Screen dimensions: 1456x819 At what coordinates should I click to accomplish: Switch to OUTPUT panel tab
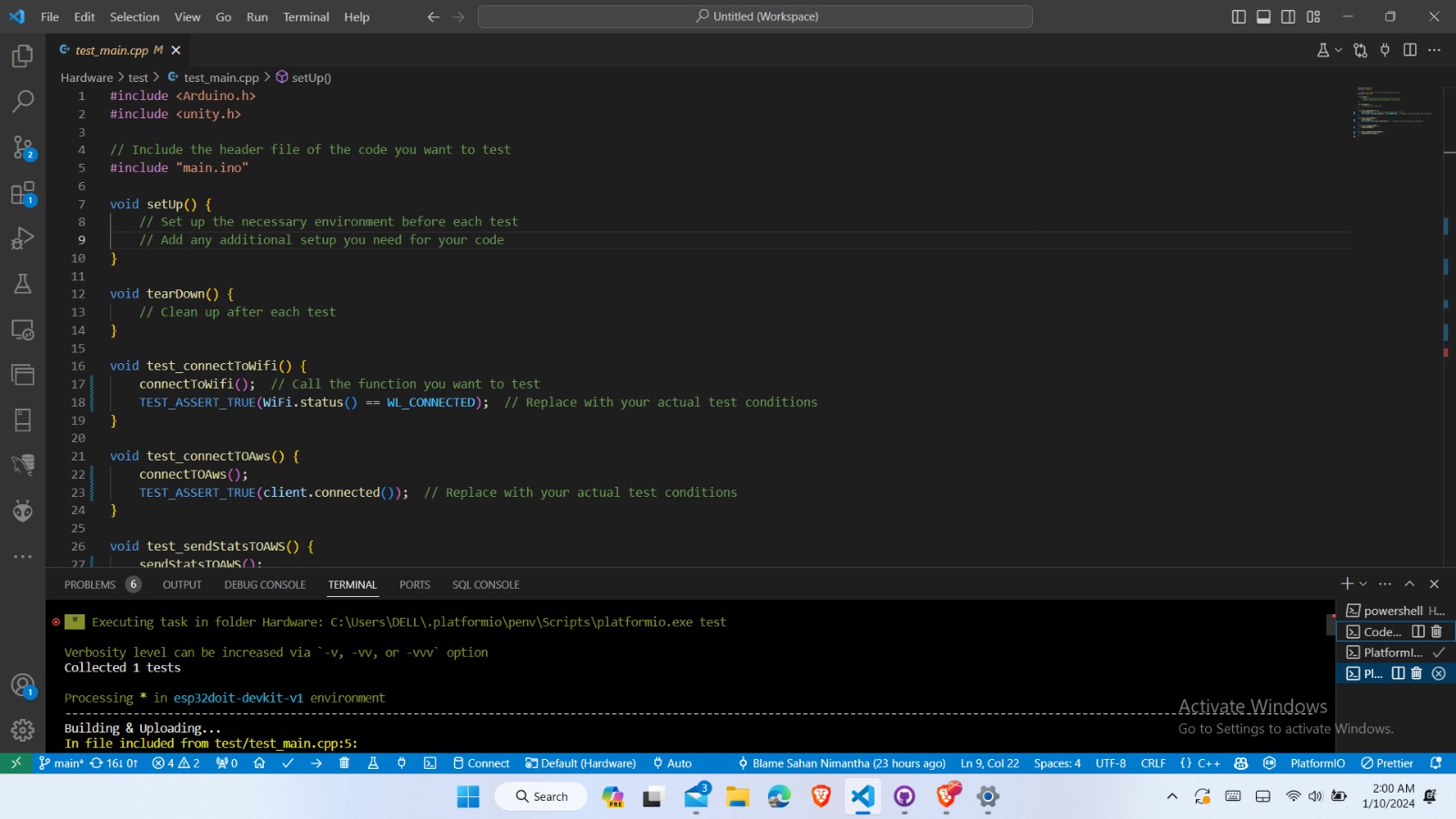point(182,584)
